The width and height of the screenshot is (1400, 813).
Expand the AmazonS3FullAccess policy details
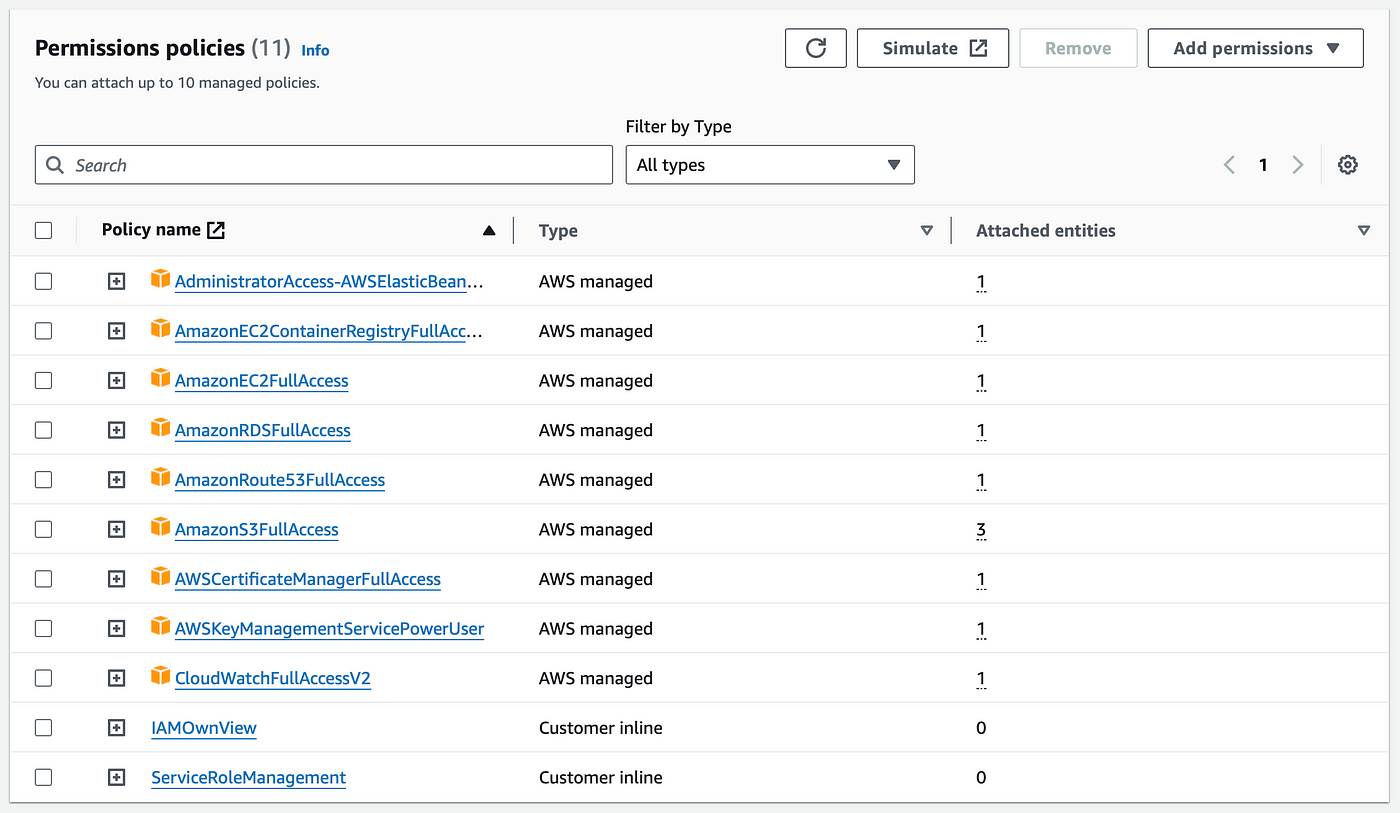coord(116,530)
